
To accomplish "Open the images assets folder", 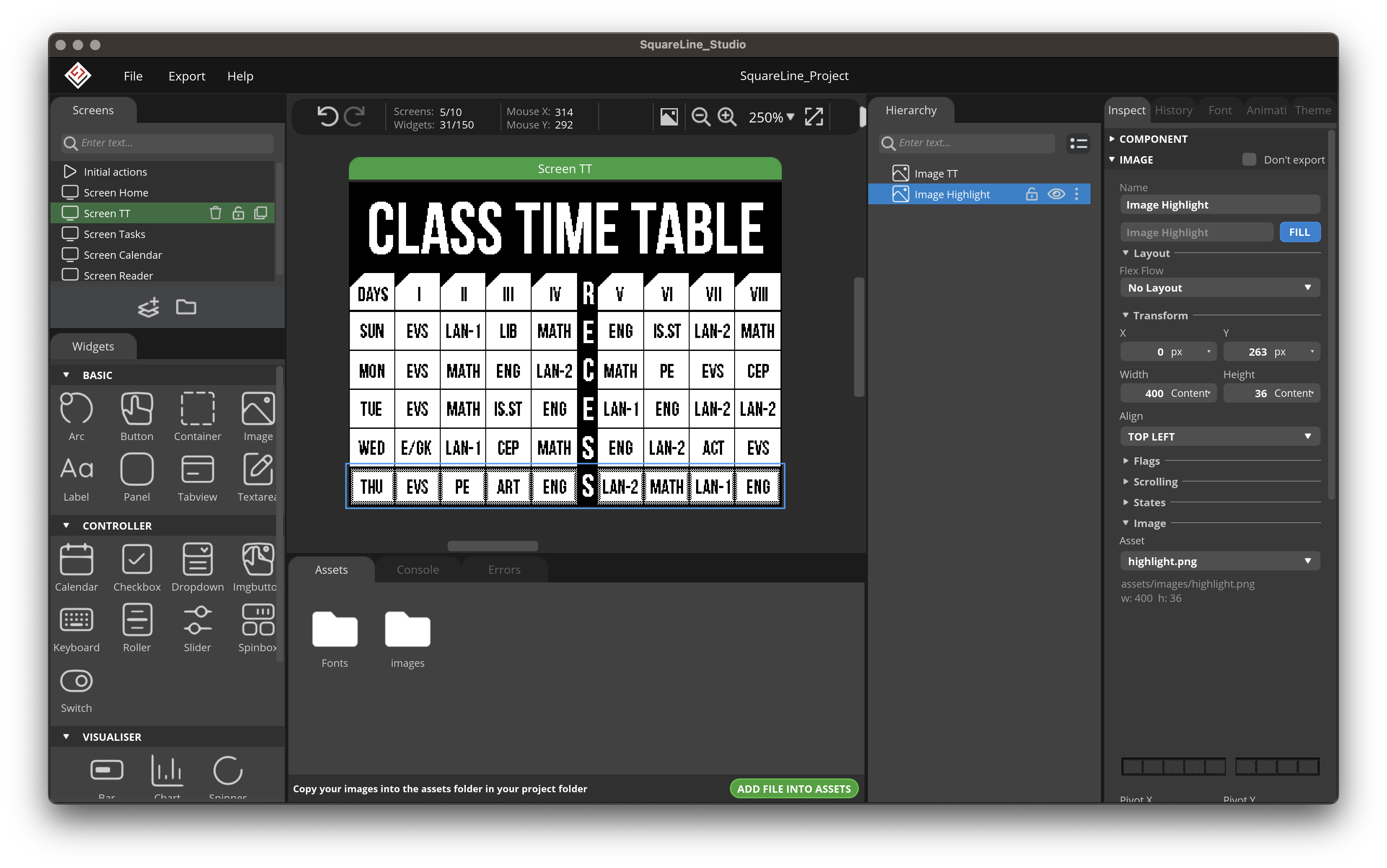I will point(407,640).
